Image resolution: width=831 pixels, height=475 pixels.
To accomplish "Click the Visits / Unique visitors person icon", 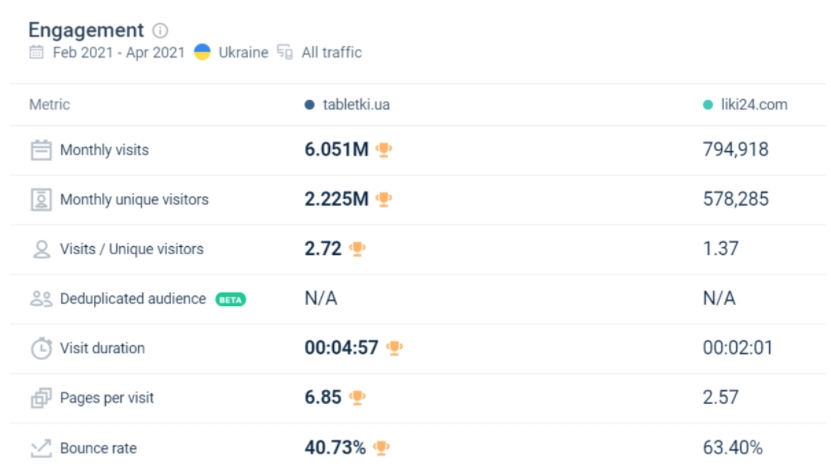I will pyautogui.click(x=41, y=249).
